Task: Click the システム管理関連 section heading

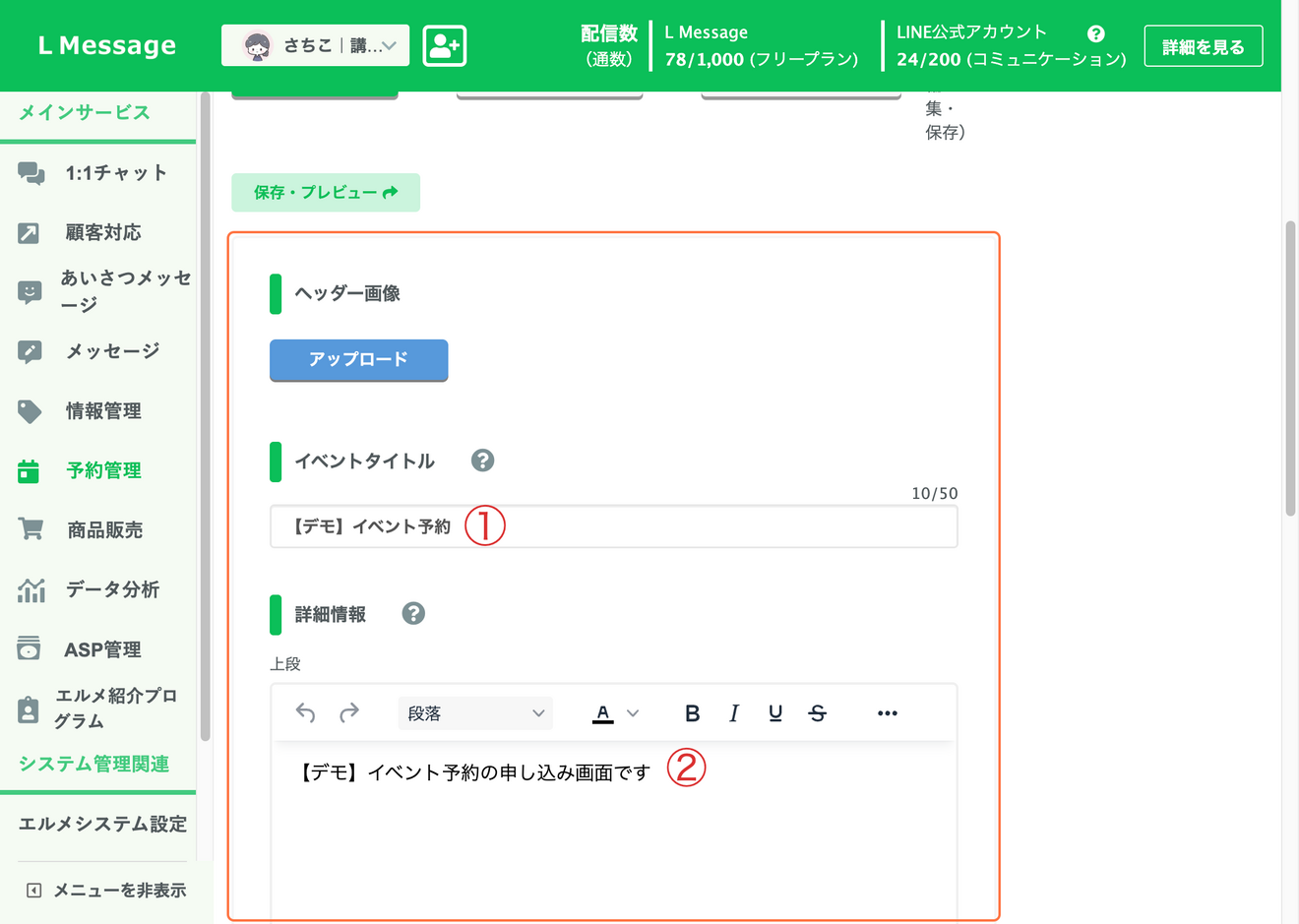Action: coord(94,765)
